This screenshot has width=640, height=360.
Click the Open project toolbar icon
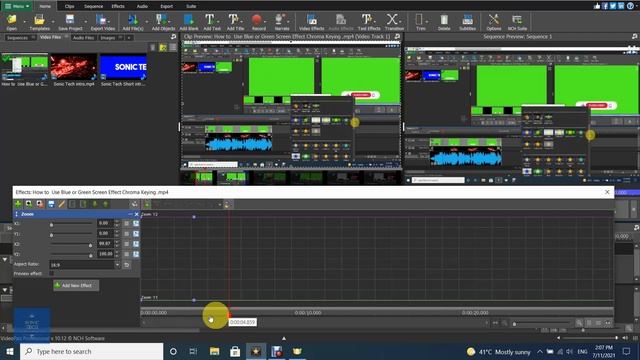[12, 20]
